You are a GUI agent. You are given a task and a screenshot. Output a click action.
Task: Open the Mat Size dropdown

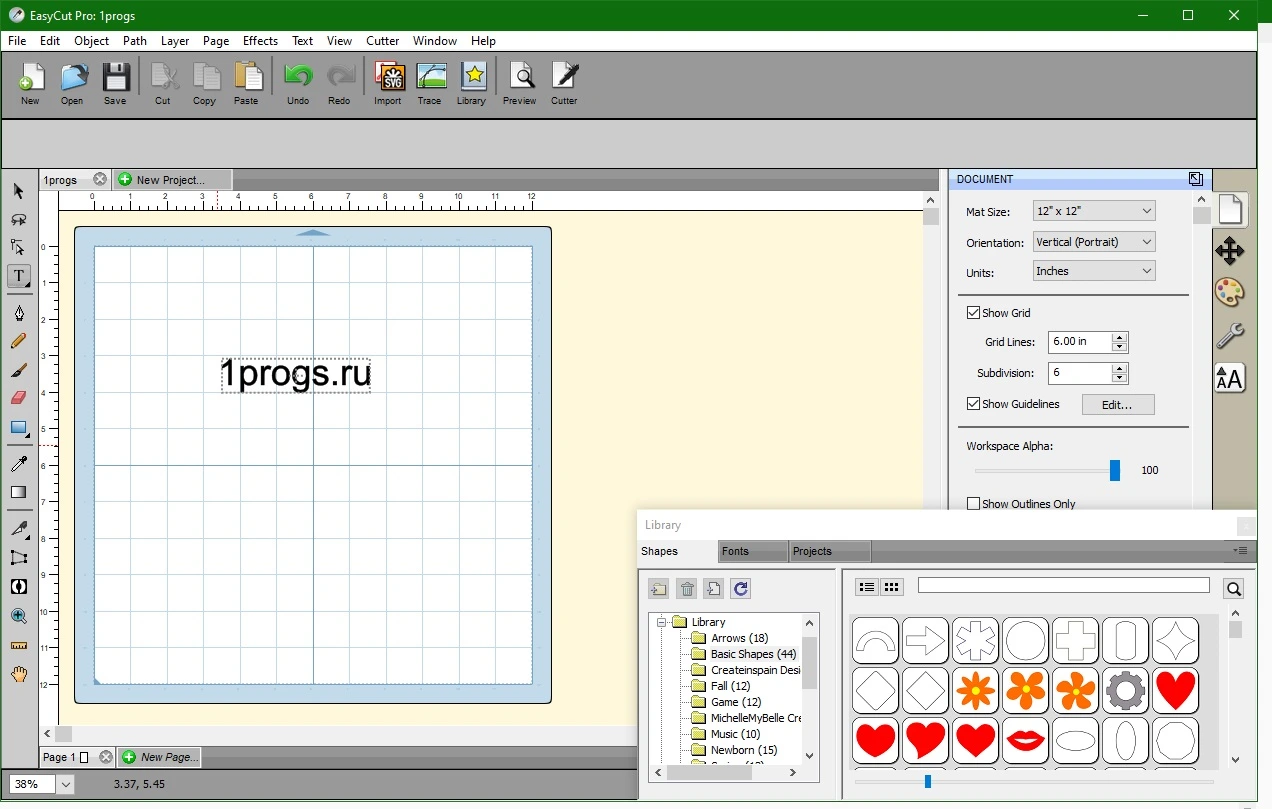pyautogui.click(x=1094, y=211)
